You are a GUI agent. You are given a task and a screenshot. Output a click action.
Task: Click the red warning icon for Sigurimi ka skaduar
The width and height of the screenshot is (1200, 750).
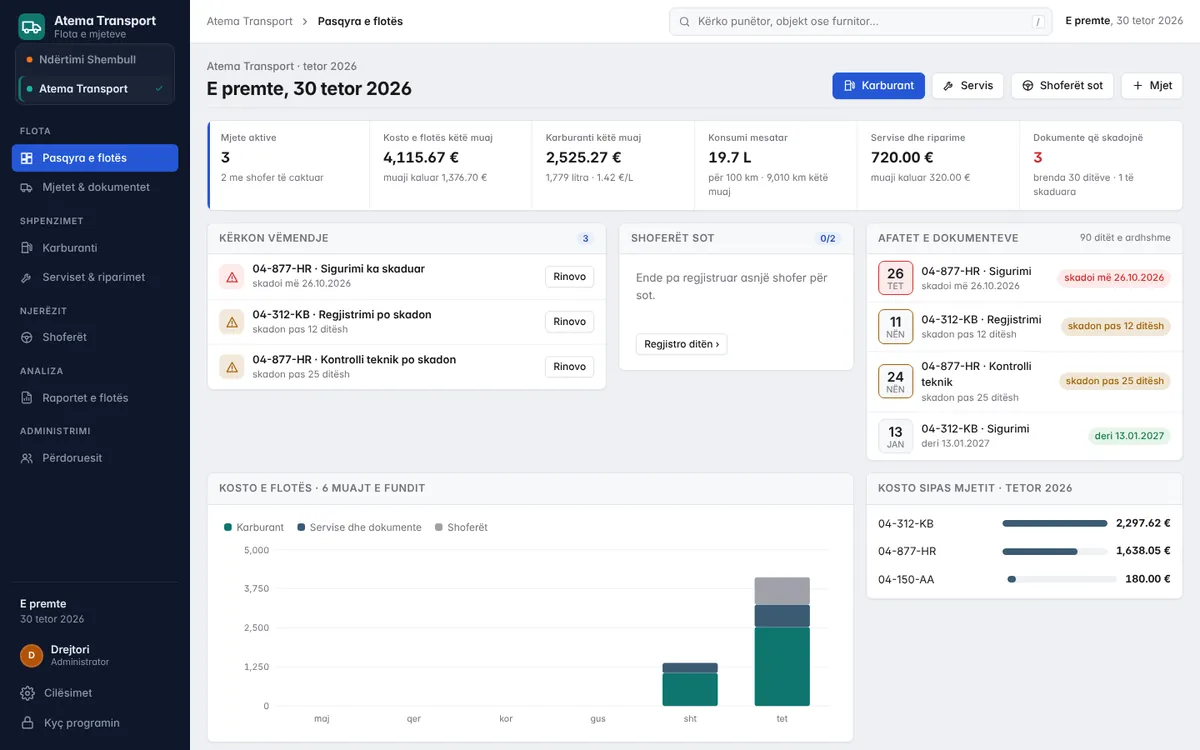coord(232,277)
